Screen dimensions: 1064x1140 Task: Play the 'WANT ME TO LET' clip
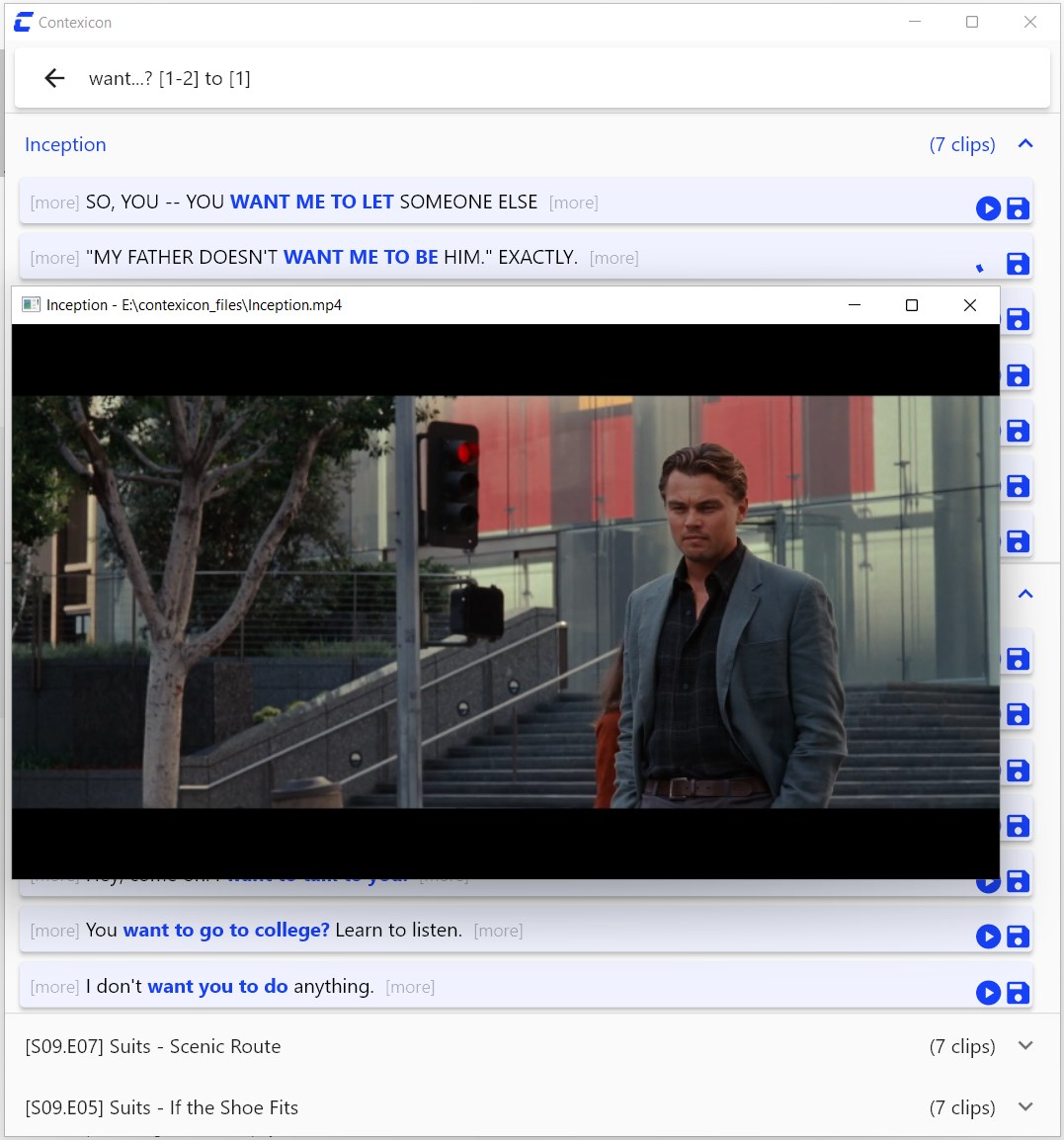[988, 208]
